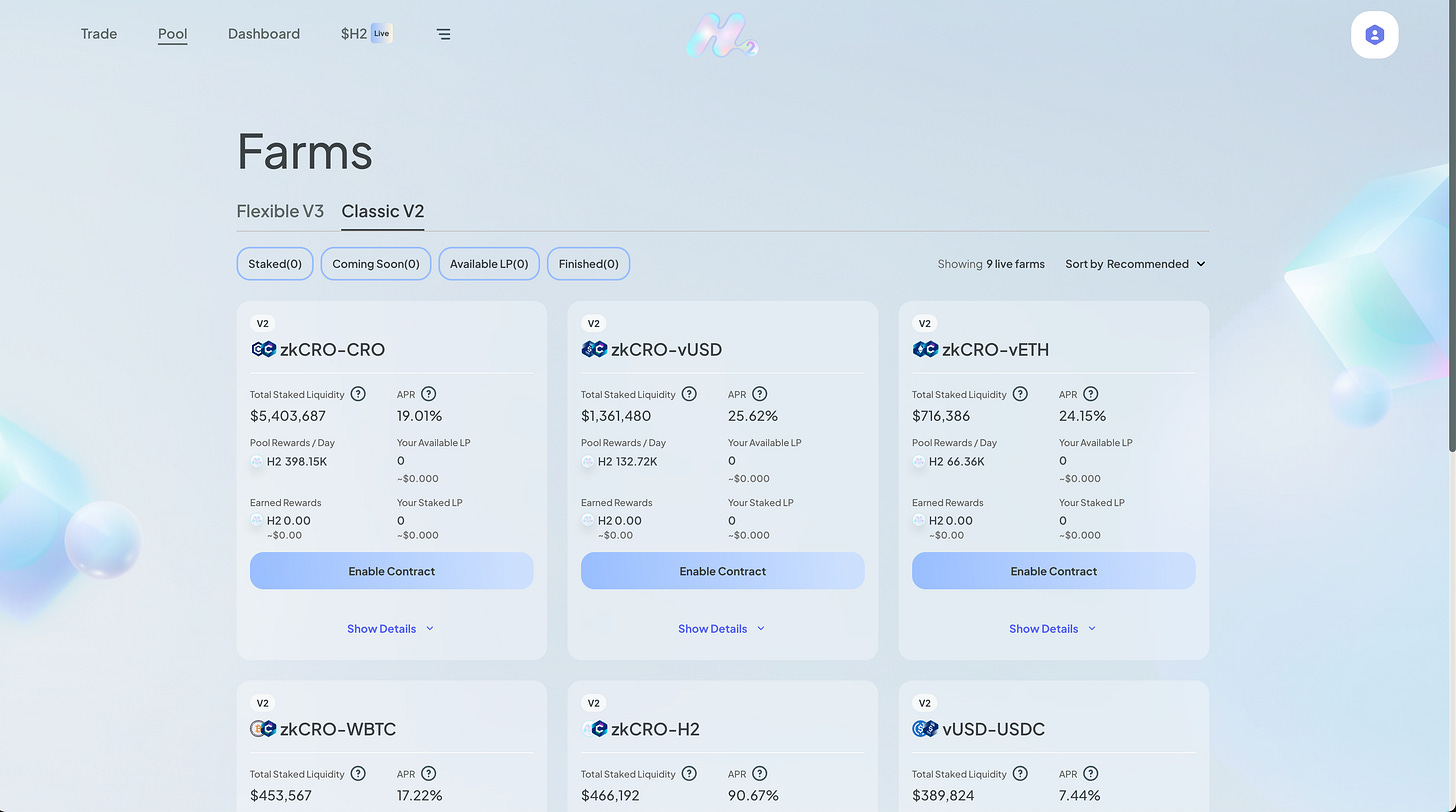Click the zkCRO-vETH token pair icon
The image size is (1456, 812).
[925, 349]
